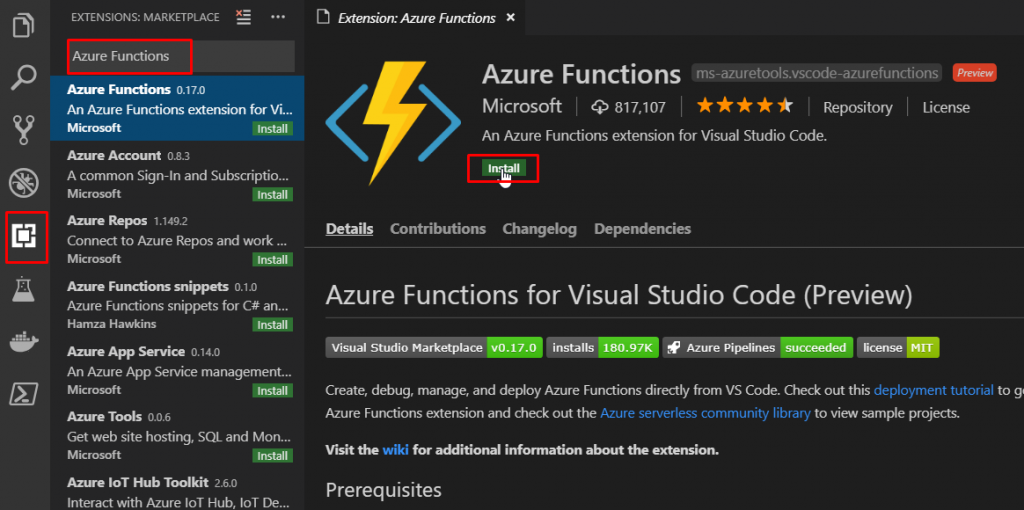The height and width of the screenshot is (510, 1024).
Task: Click the Azure Pipelines succeeded badge
Action: click(x=758, y=347)
